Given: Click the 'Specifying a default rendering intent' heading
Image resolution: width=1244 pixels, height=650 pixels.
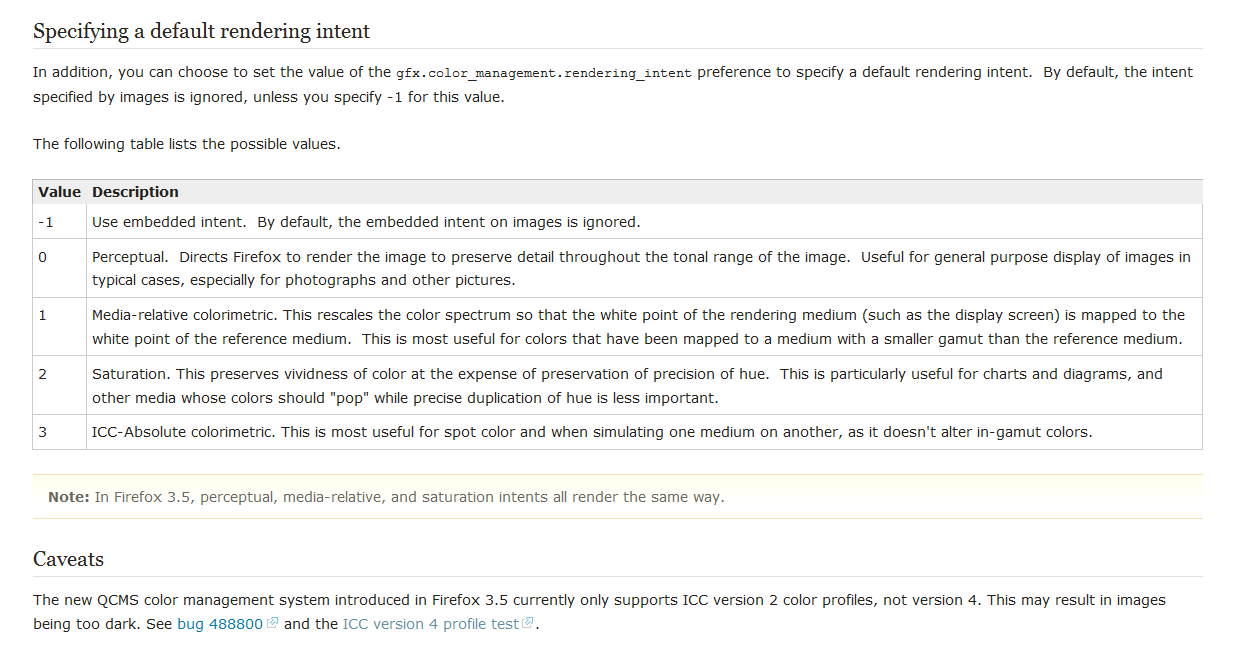Looking at the screenshot, I should coord(201,31).
